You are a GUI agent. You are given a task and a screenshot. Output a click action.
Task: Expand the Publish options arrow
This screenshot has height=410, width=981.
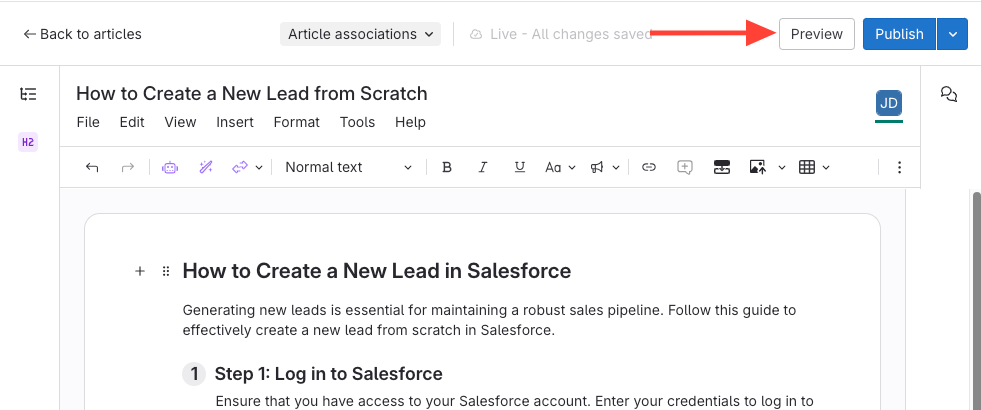(x=953, y=34)
